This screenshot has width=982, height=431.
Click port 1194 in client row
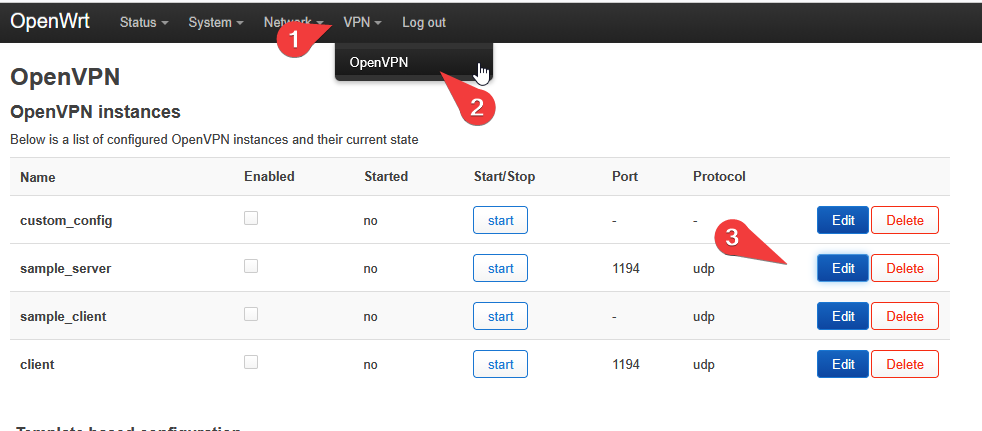(x=626, y=365)
